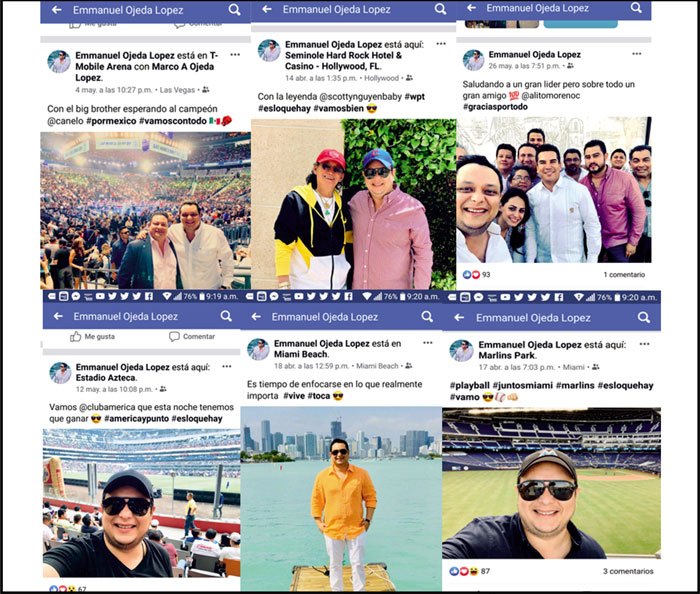Open Estadio Azteca selfie photo
Viewport: 700px width, 594px height.
(142, 503)
